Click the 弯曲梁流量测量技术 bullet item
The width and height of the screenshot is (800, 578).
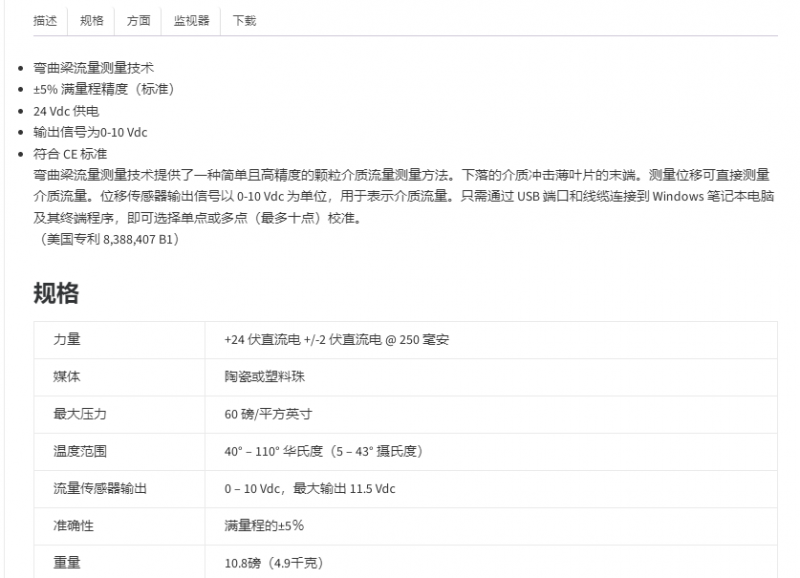coord(93,68)
